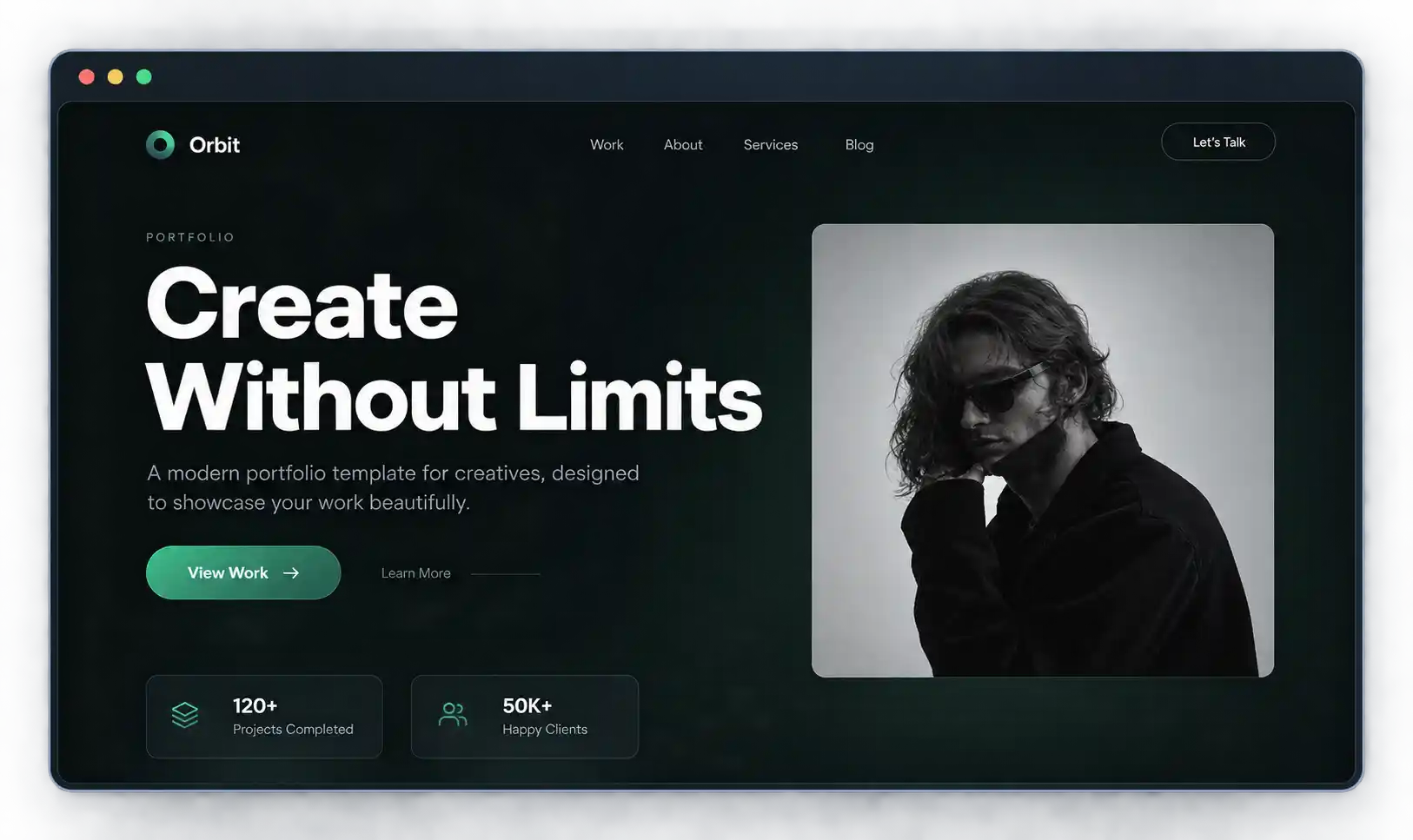
Task: Open the Services navigation item
Action: pos(771,145)
